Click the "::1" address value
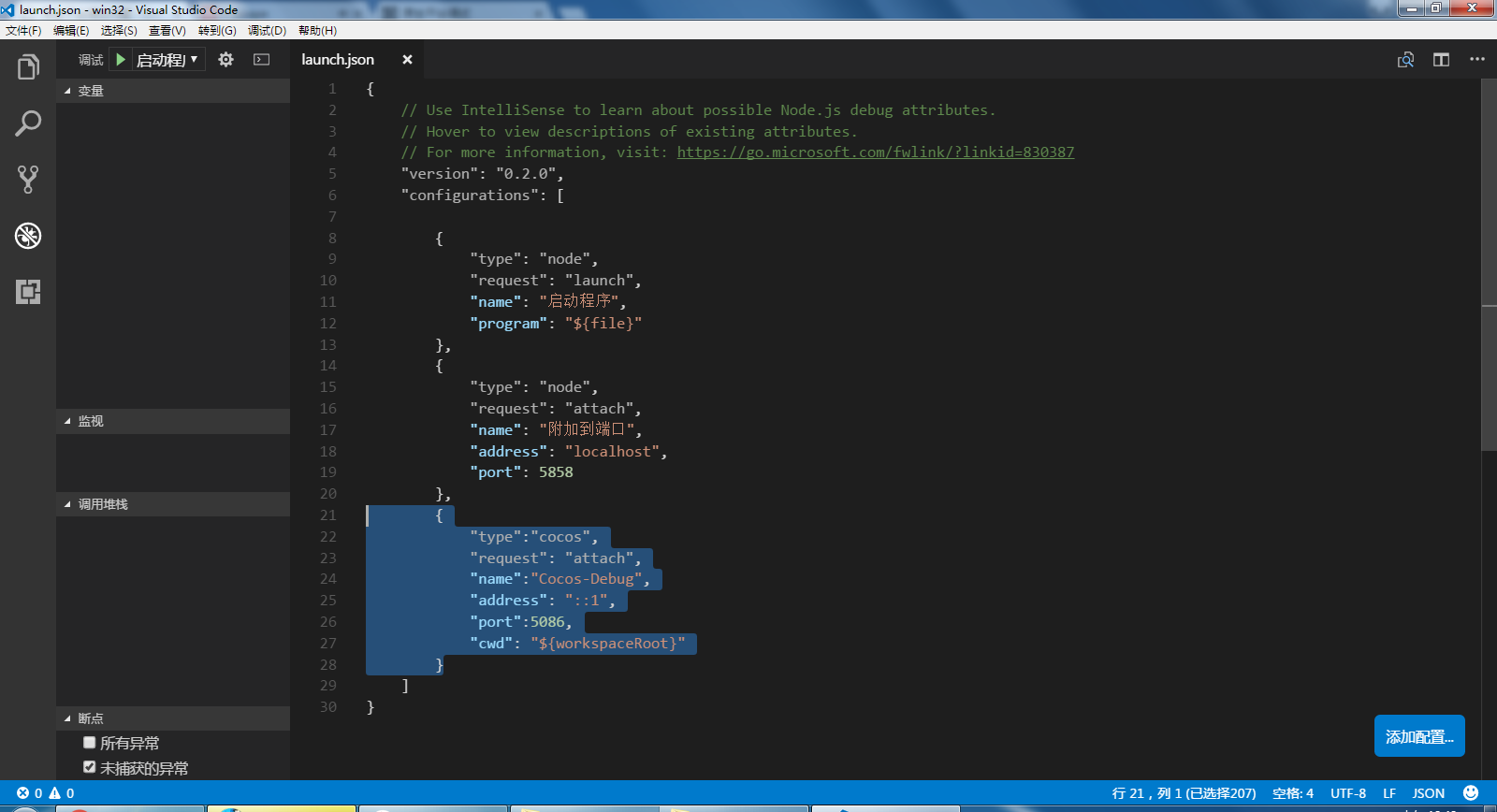 (x=587, y=601)
